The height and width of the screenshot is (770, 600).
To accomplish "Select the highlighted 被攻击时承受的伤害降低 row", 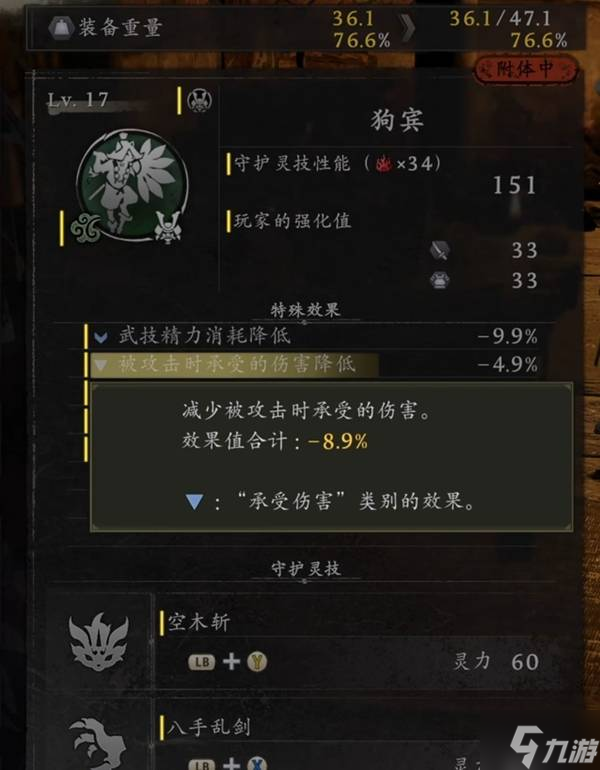I will pyautogui.click(x=313, y=364).
